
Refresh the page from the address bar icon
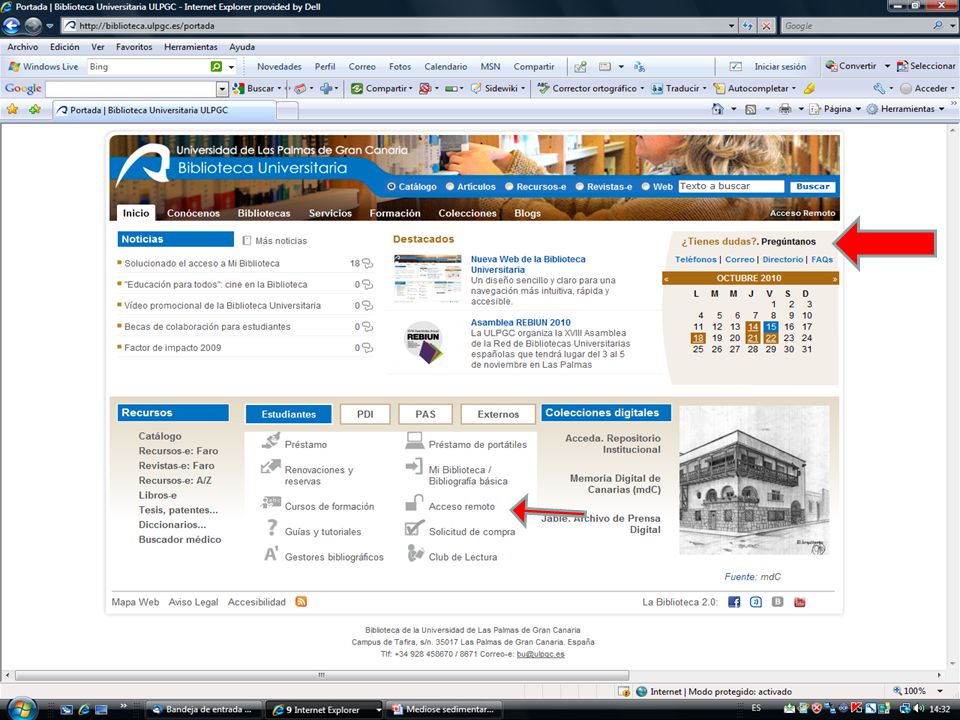point(748,26)
